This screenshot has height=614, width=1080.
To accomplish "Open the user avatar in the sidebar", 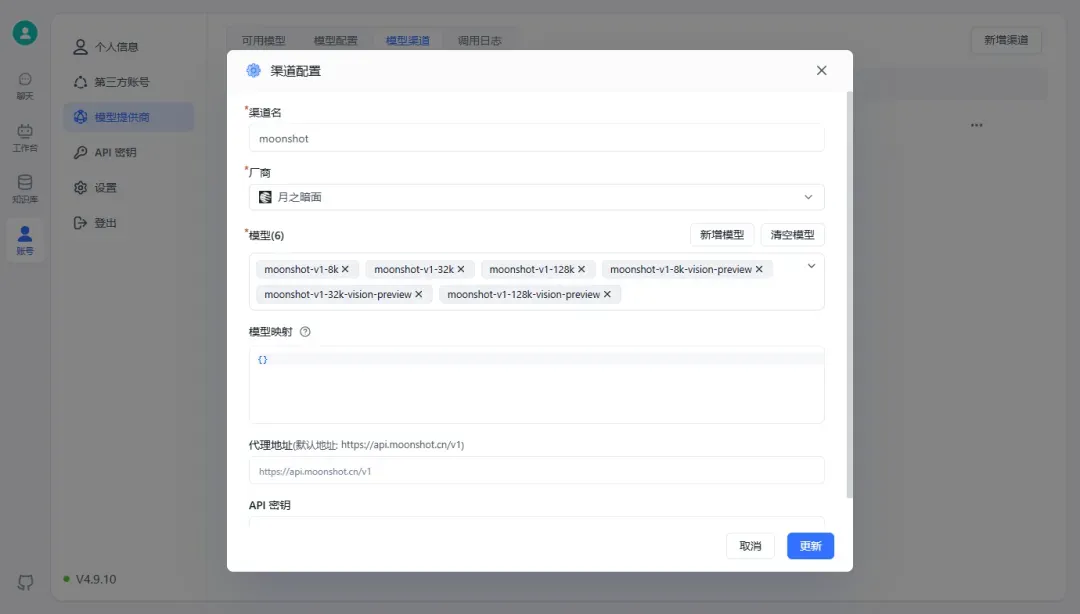I will point(25,33).
